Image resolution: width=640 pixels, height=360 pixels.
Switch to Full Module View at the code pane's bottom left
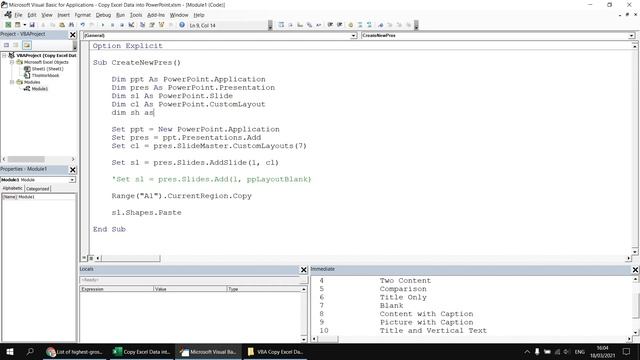click(x=91, y=258)
